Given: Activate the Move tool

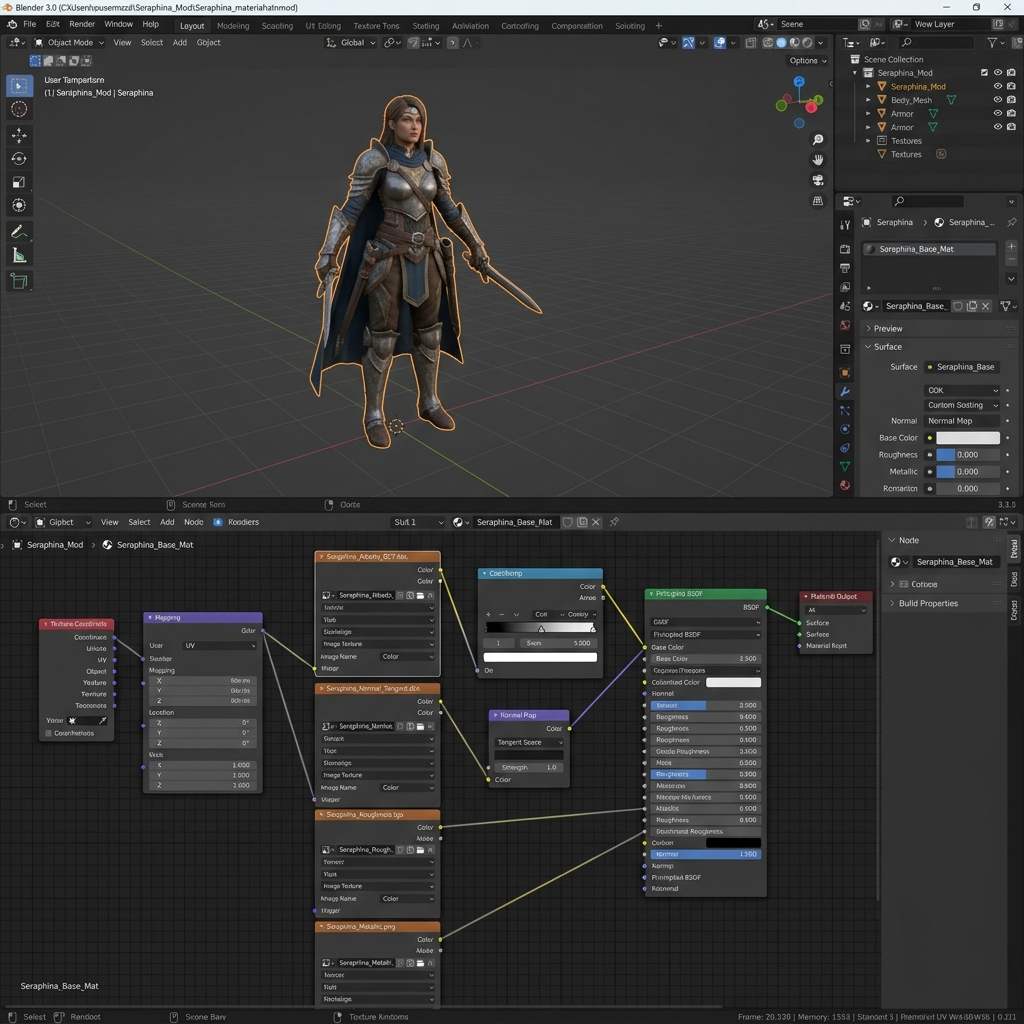Looking at the screenshot, I should point(19,135).
